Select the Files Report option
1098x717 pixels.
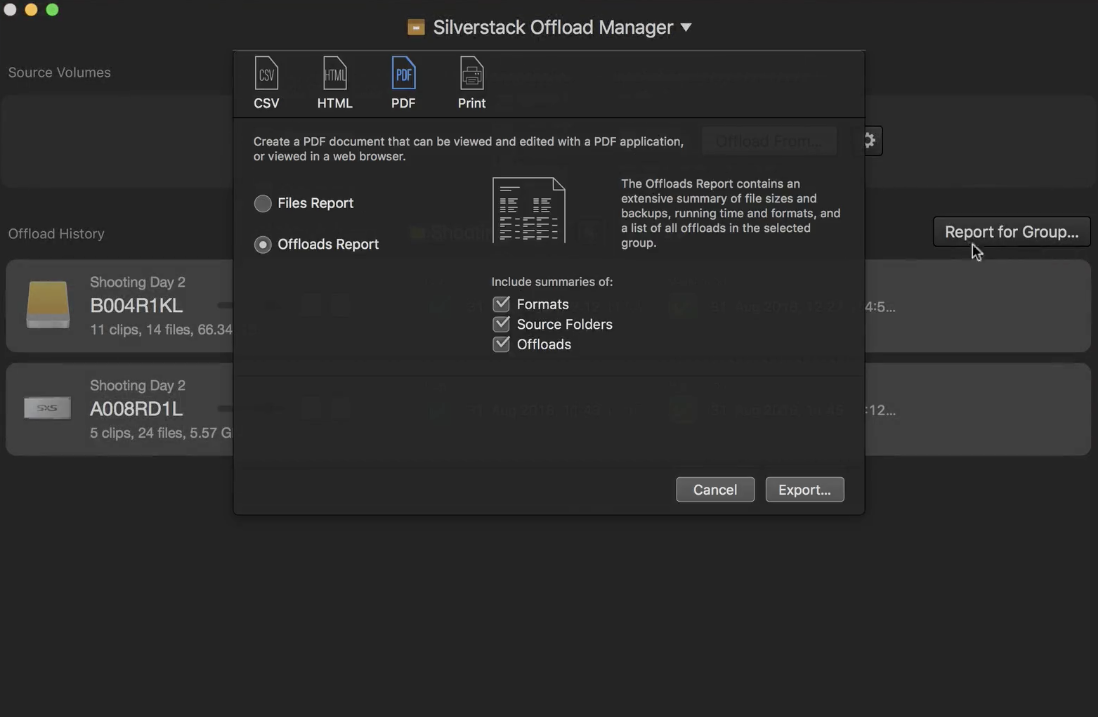coord(263,203)
